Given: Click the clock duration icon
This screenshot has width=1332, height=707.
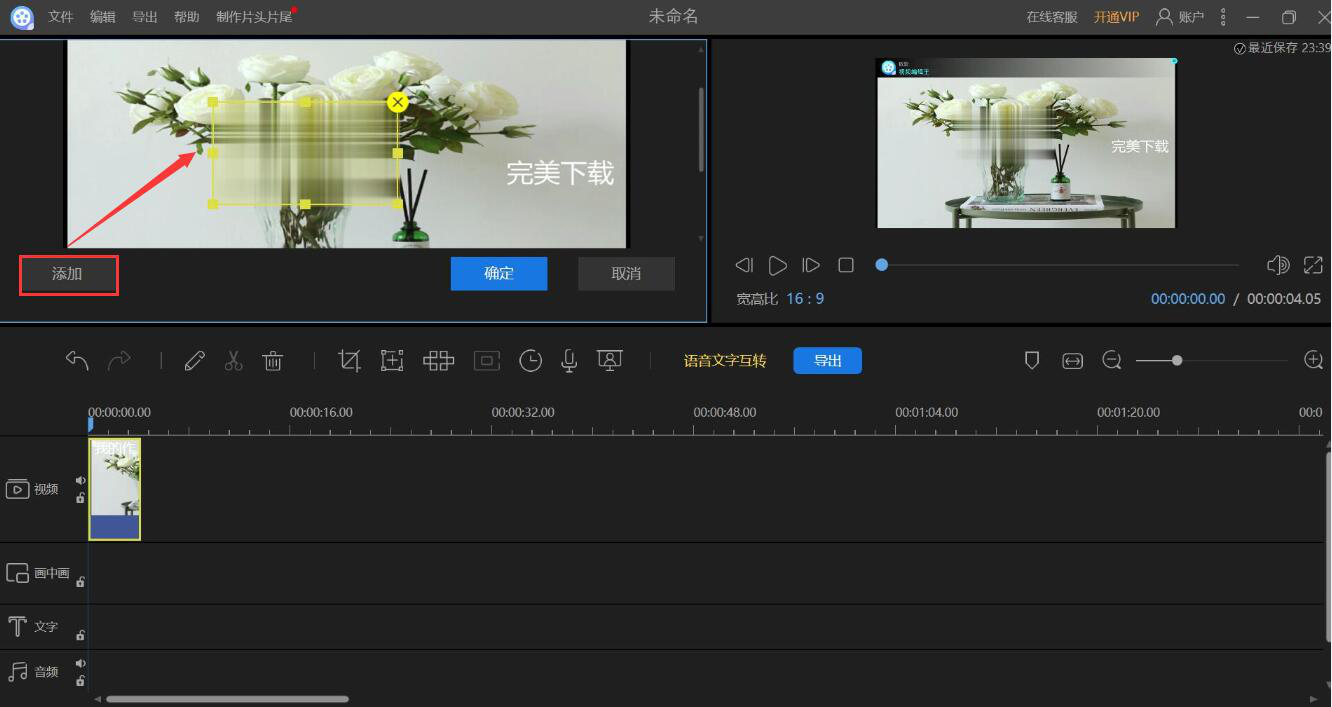Looking at the screenshot, I should click(530, 361).
